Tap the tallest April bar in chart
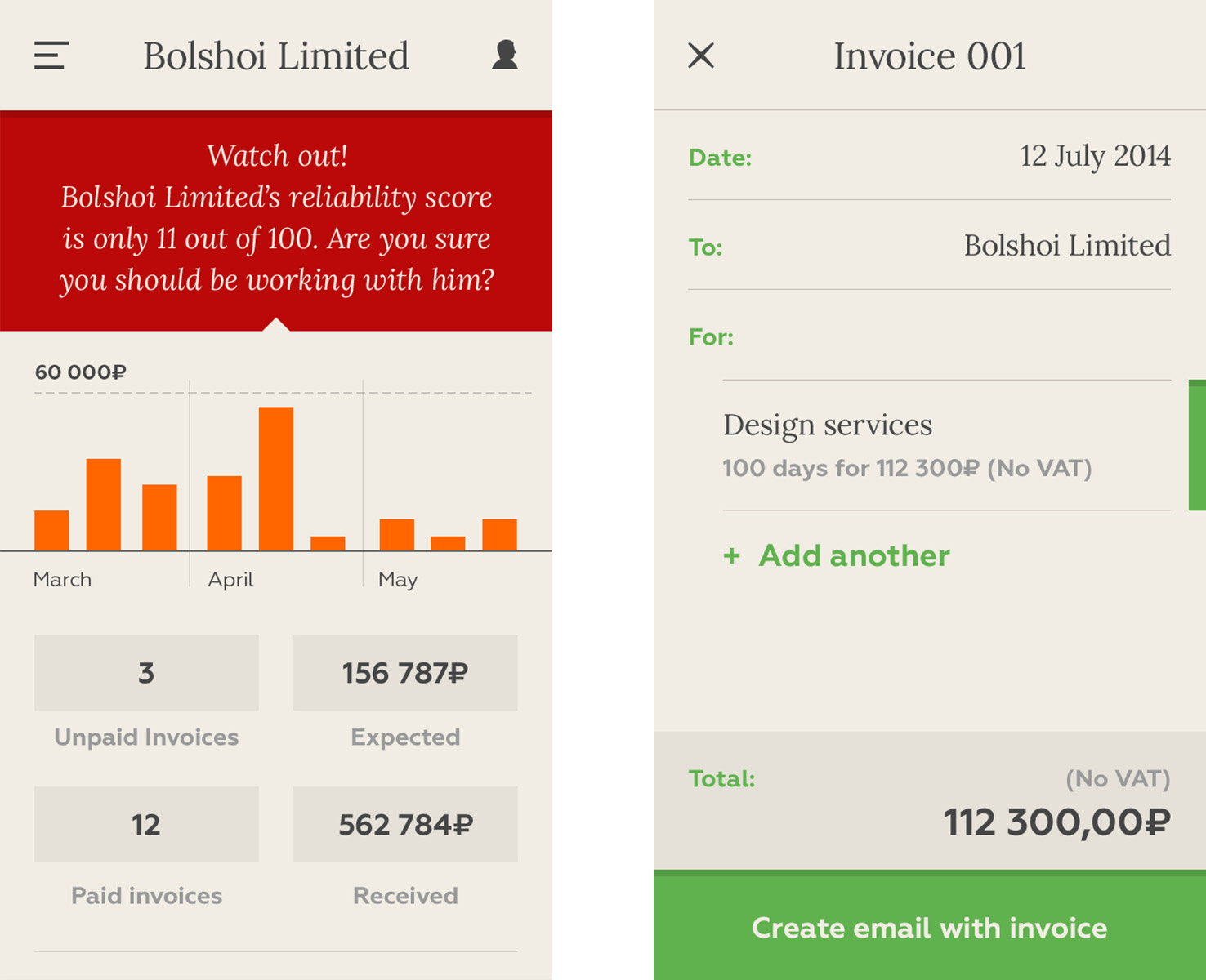This screenshot has height=980, width=1206. [276, 479]
